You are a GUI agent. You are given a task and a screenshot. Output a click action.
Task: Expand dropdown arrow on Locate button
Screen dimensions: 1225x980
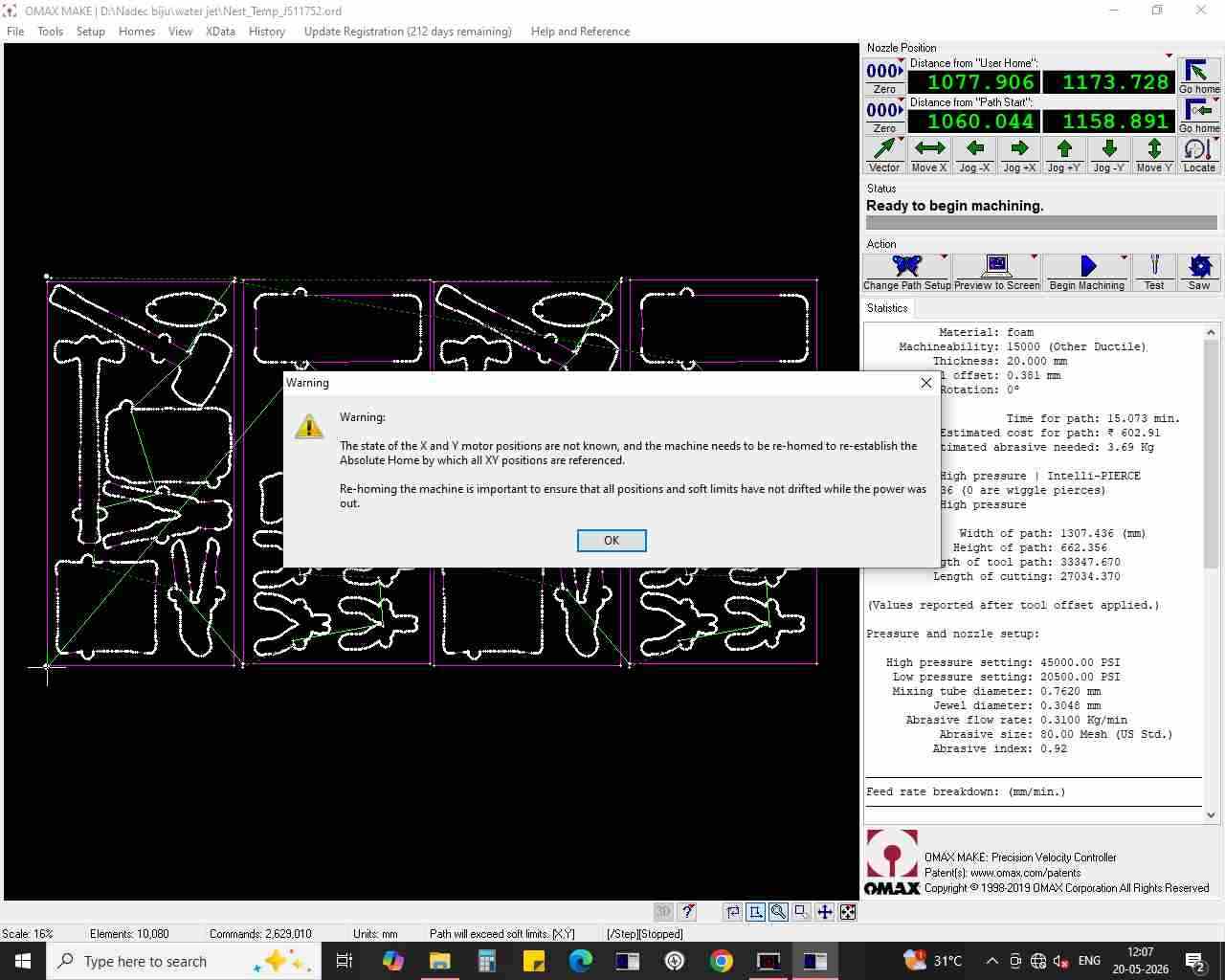point(1215,141)
